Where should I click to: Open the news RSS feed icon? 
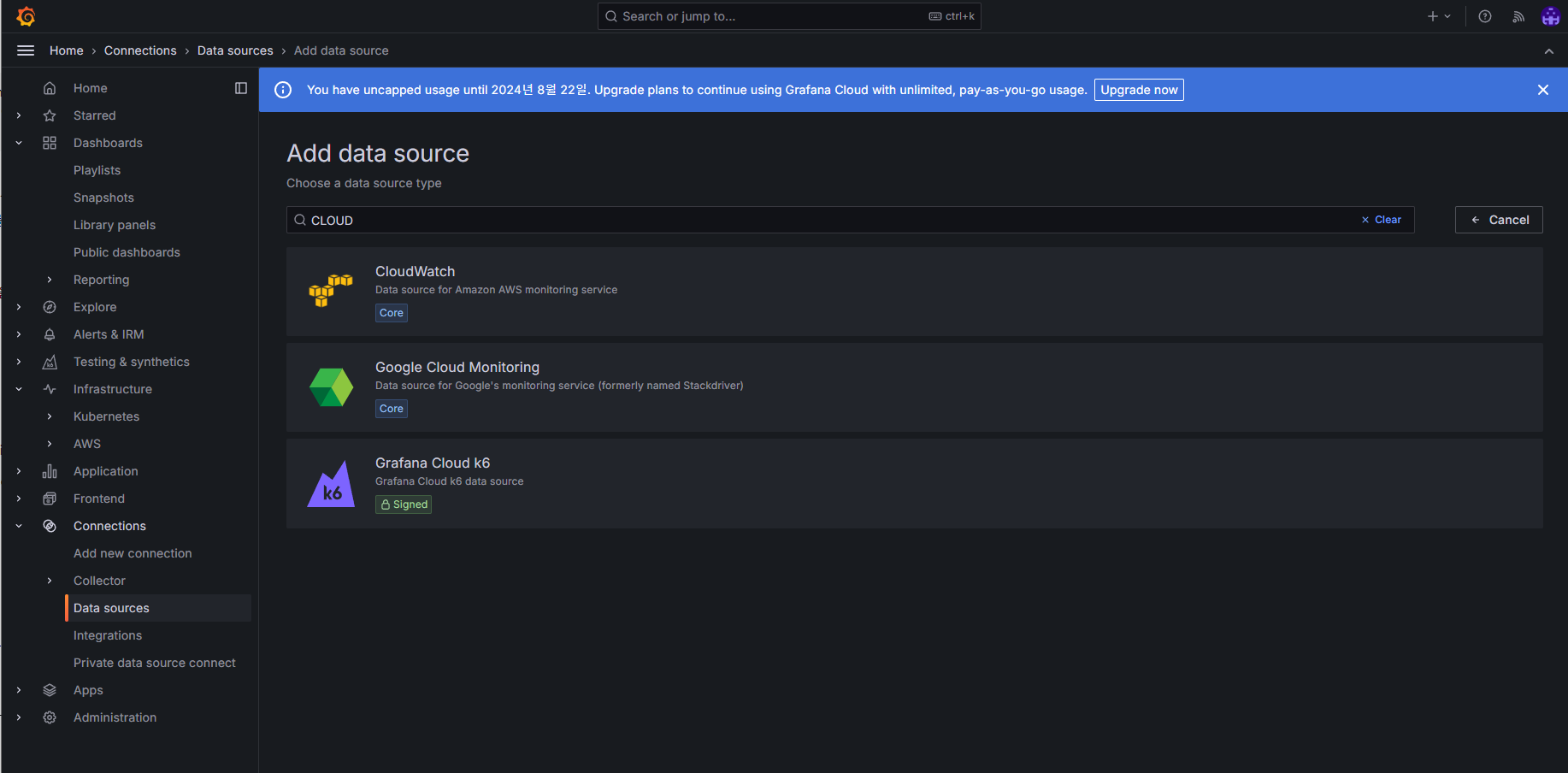click(x=1518, y=16)
